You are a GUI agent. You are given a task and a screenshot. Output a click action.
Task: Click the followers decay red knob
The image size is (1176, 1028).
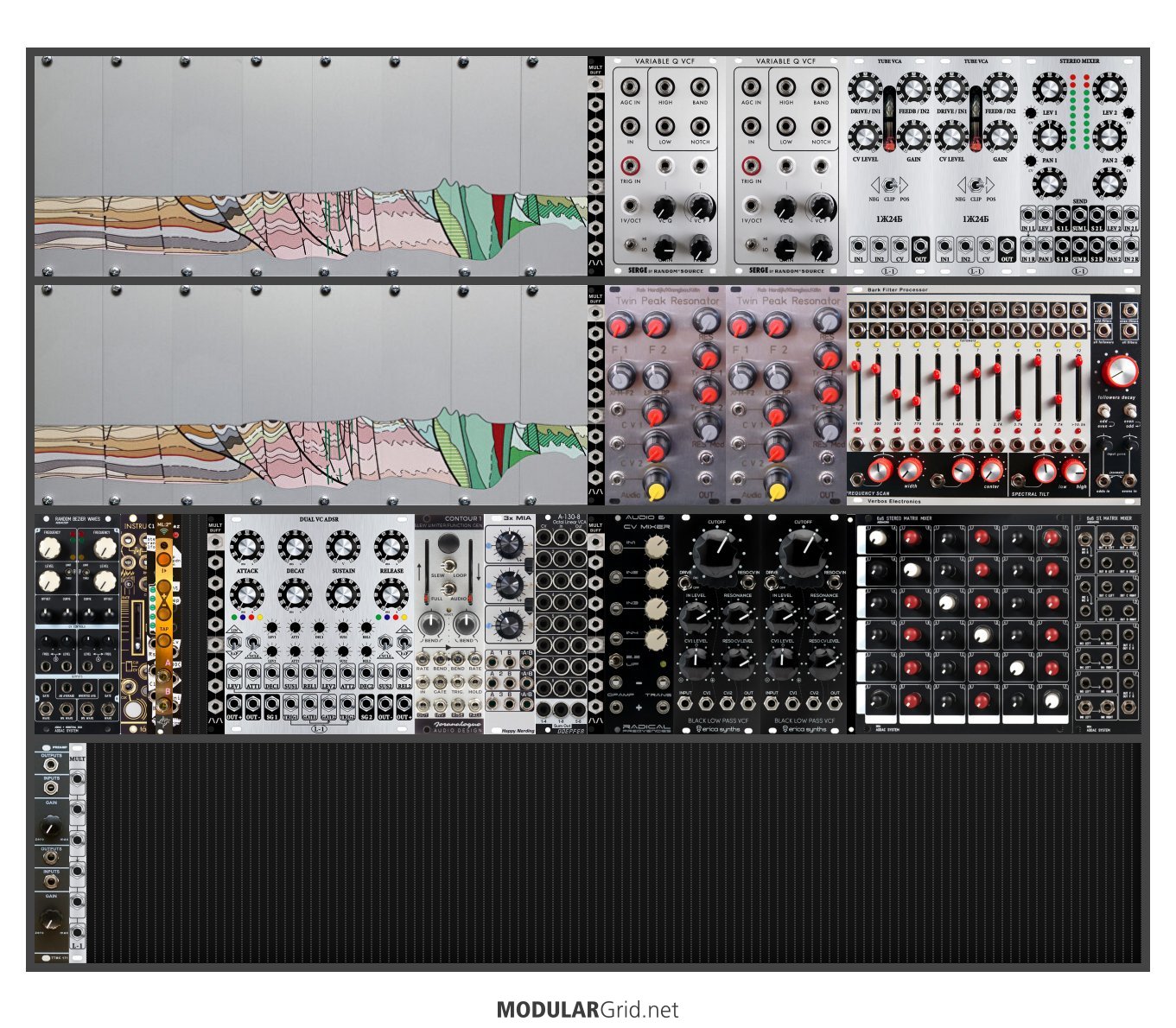1119,372
